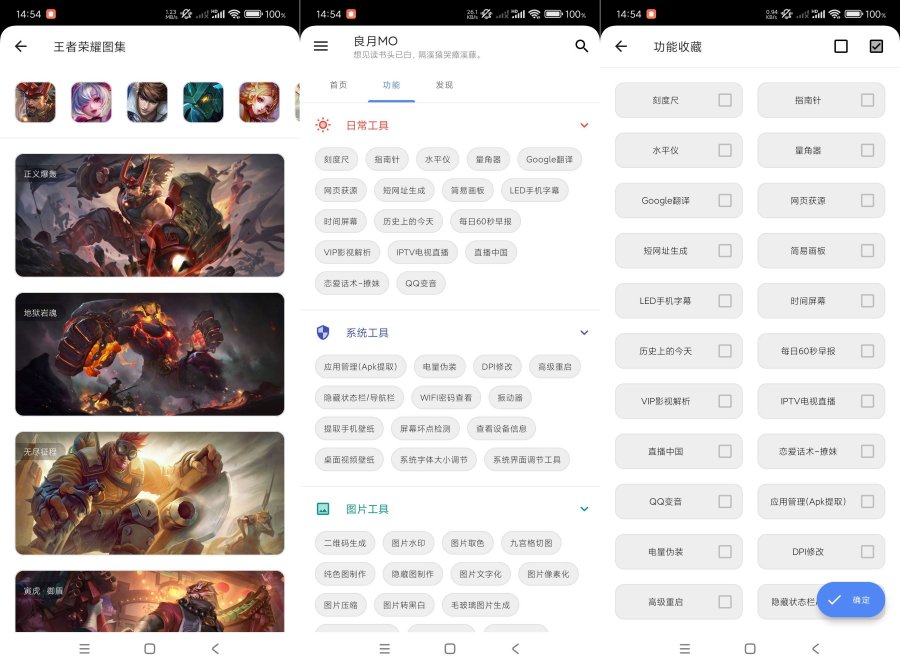900x667 pixels.
Task: Open the 正义爆轰 wallpaper thumbnail
Action: (149, 215)
